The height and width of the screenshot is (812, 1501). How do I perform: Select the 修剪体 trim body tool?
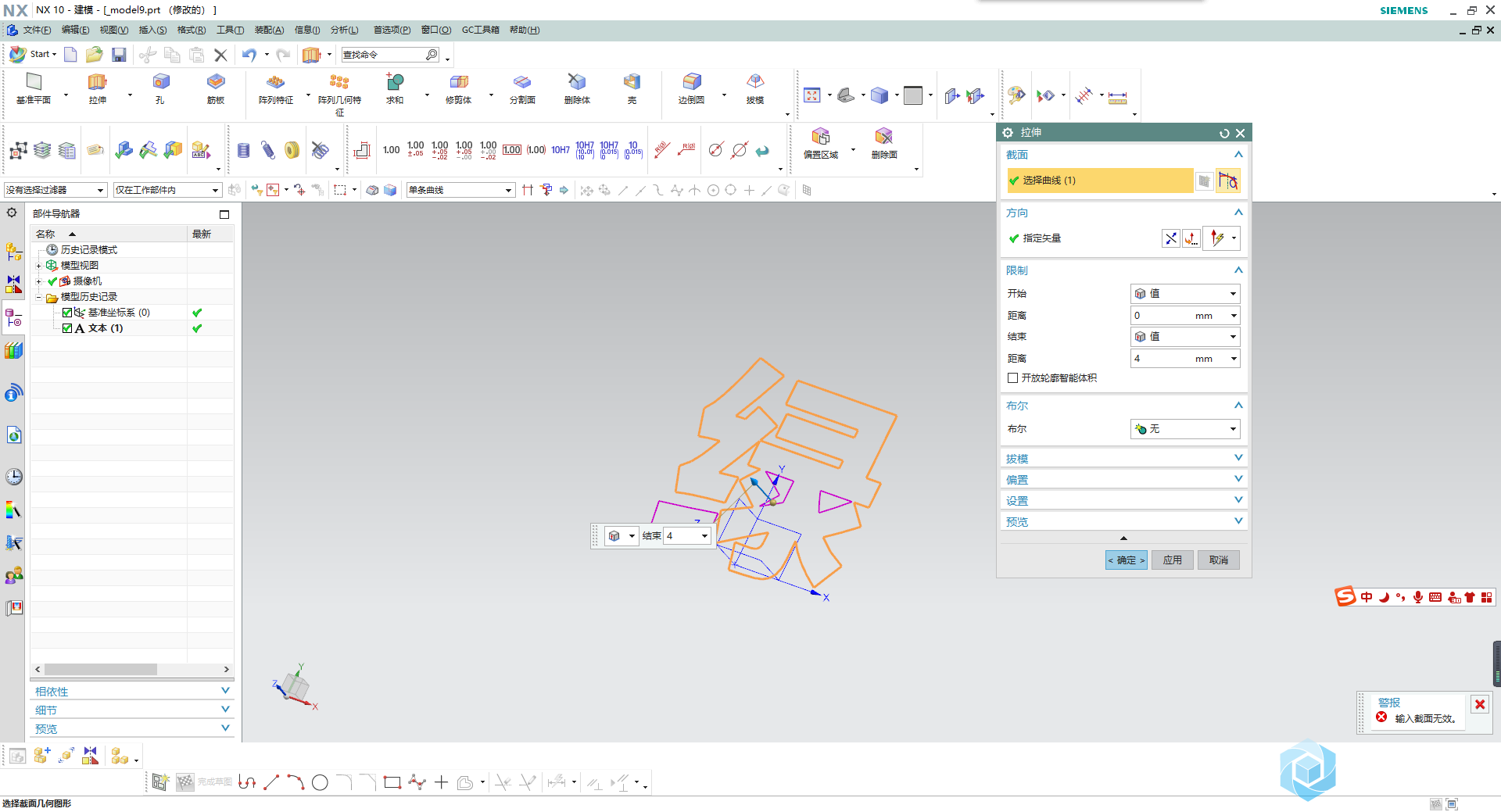tap(459, 88)
